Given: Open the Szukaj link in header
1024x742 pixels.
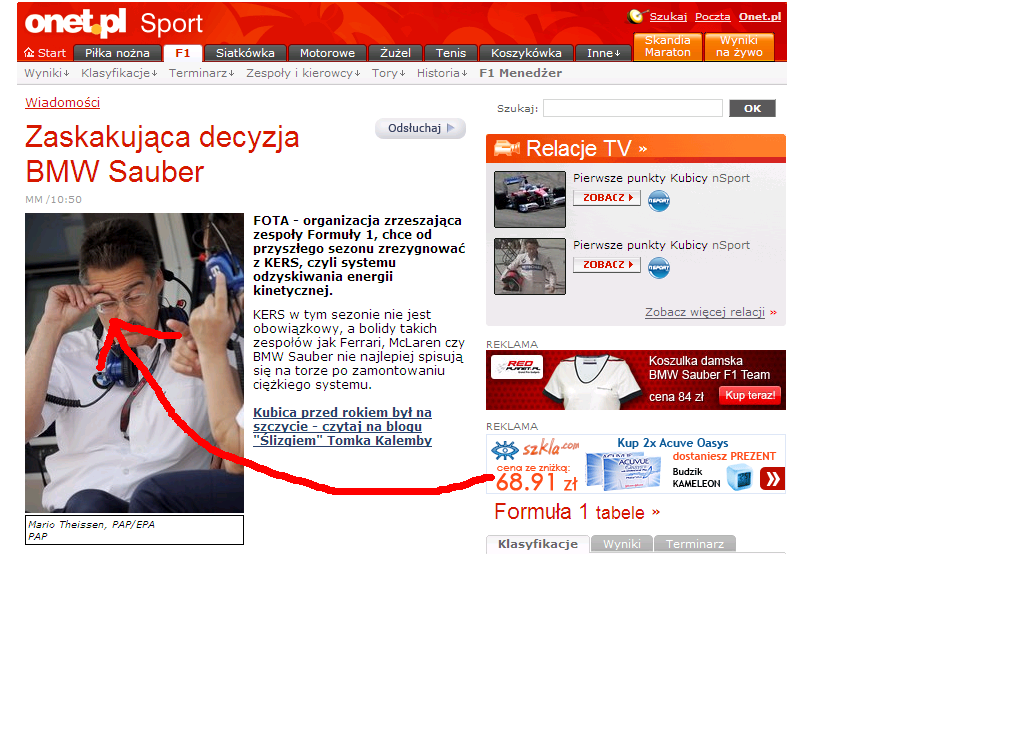Looking at the screenshot, I should [668, 17].
